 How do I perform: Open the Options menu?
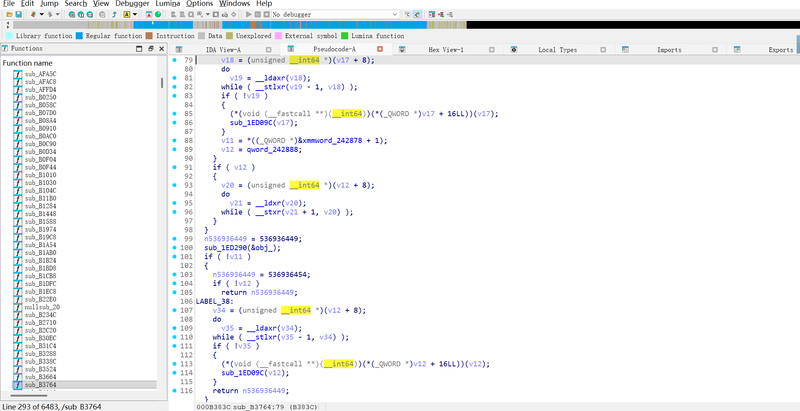(199, 4)
